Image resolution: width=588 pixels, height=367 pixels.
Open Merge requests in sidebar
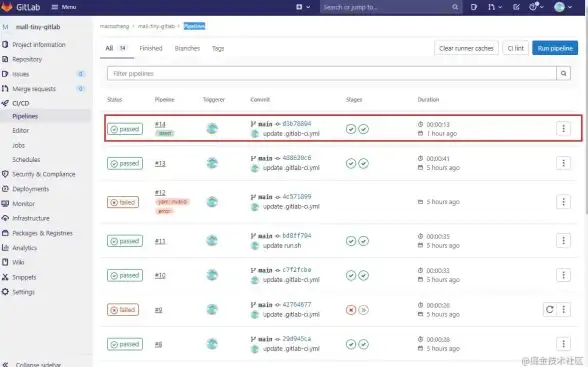34,89
